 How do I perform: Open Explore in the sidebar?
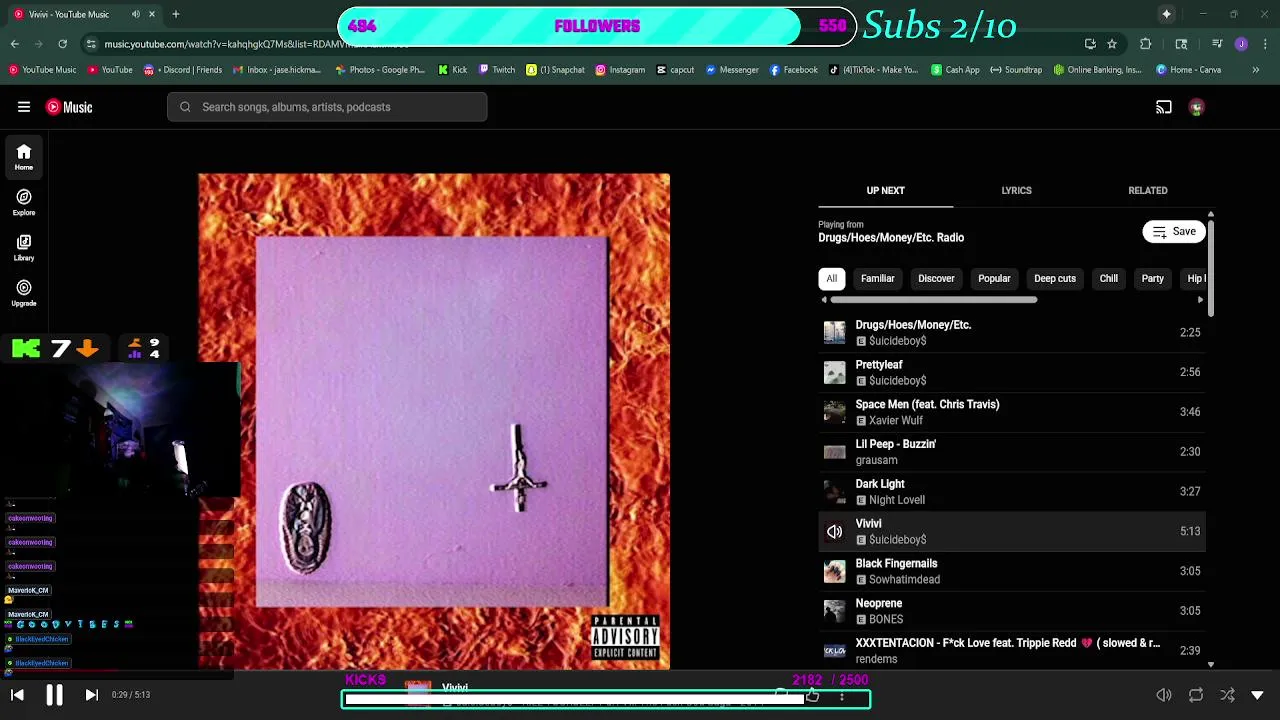click(x=24, y=202)
